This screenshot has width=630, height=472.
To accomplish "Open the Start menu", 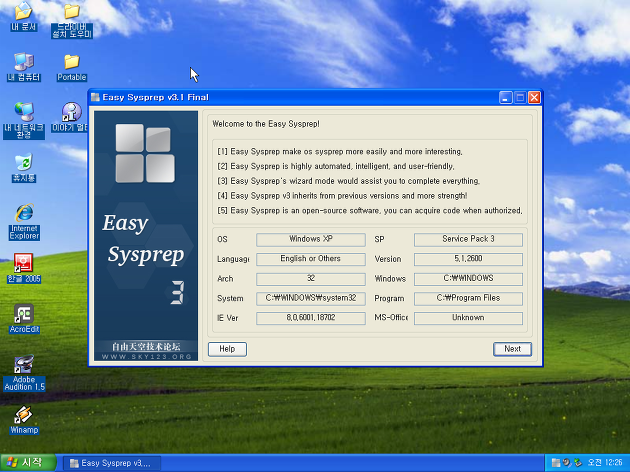I will click(27, 463).
